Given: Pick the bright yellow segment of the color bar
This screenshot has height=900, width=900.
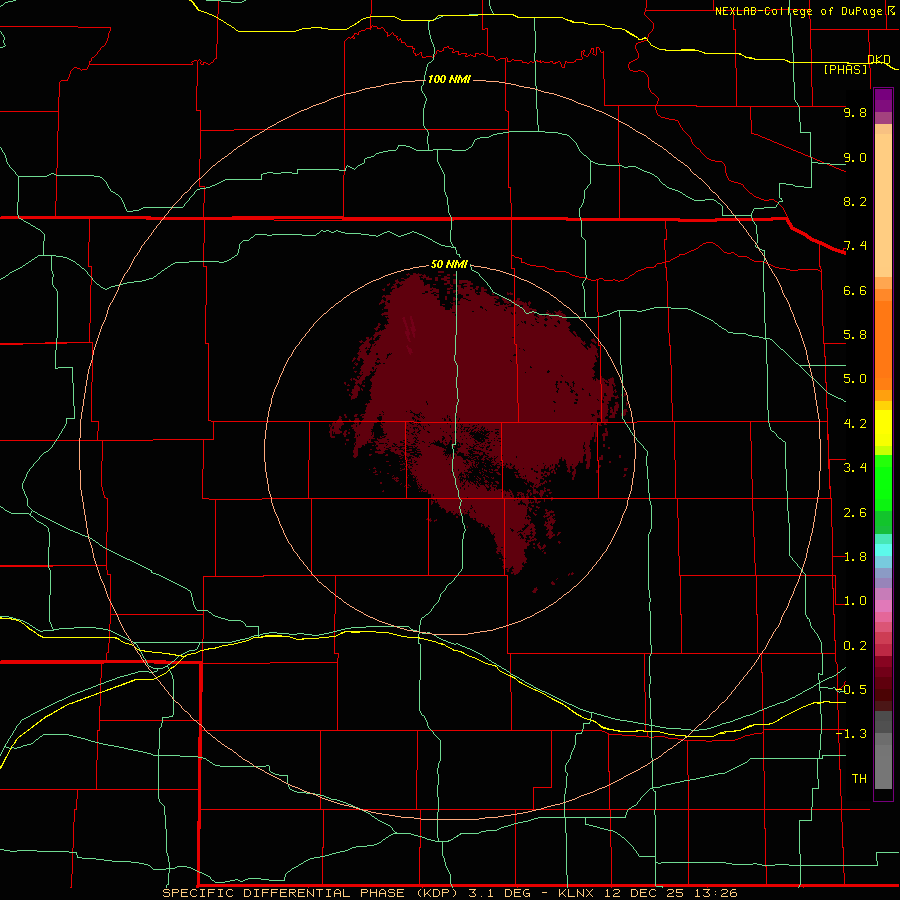Looking at the screenshot, I should (x=883, y=428).
